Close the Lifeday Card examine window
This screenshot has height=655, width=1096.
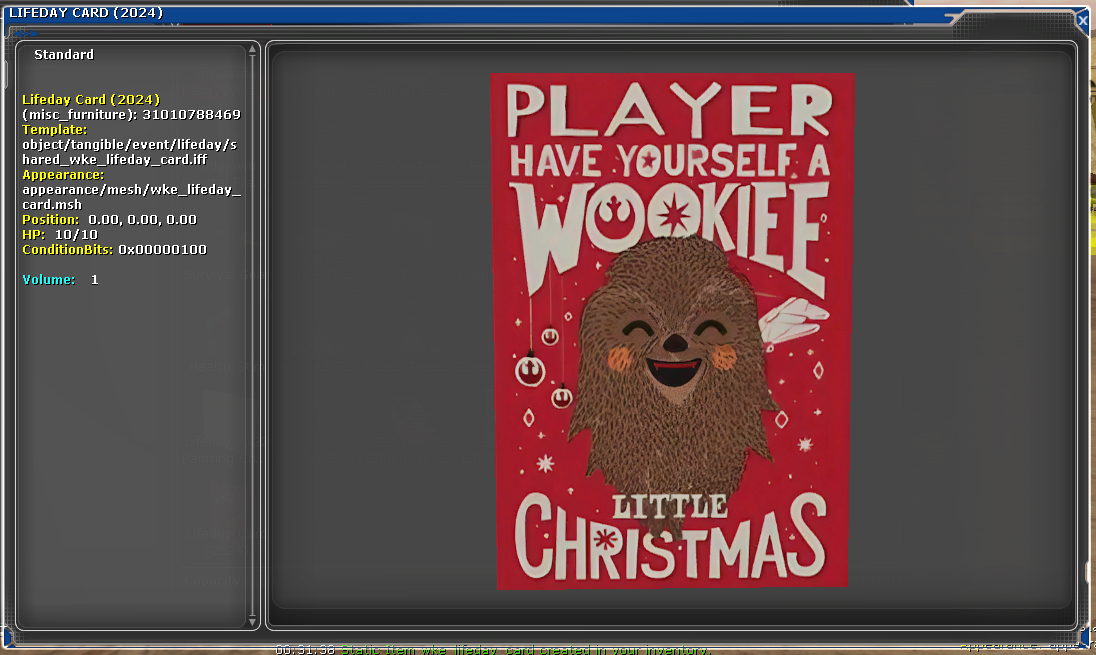tap(1083, 21)
